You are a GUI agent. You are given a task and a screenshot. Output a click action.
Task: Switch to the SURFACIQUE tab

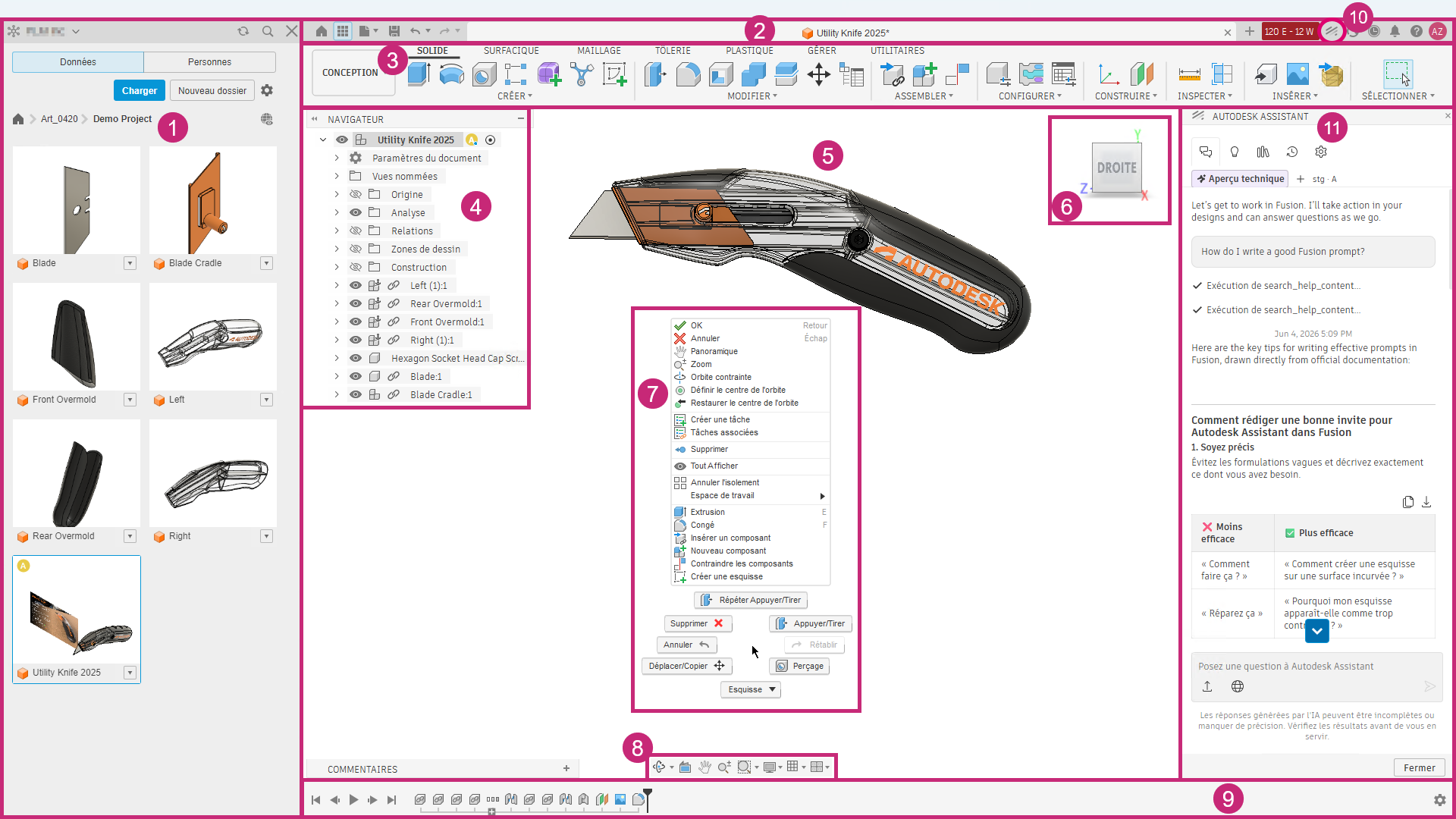[511, 51]
